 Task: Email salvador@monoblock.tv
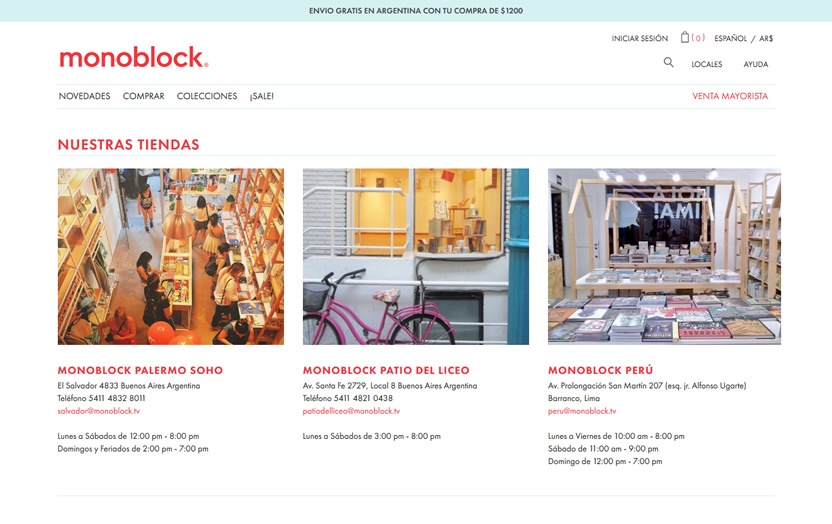point(99,411)
